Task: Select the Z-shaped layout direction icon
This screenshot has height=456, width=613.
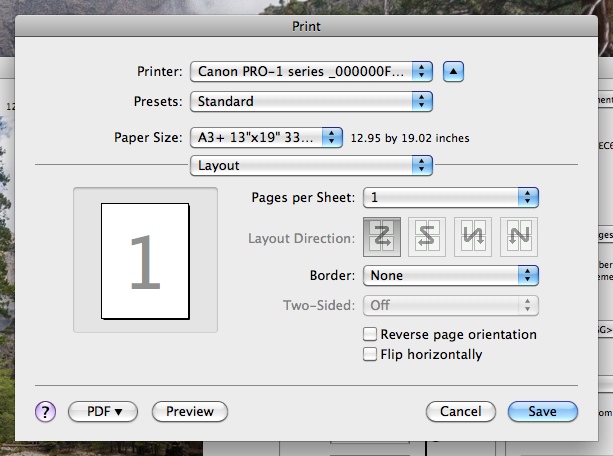Action: click(384, 237)
